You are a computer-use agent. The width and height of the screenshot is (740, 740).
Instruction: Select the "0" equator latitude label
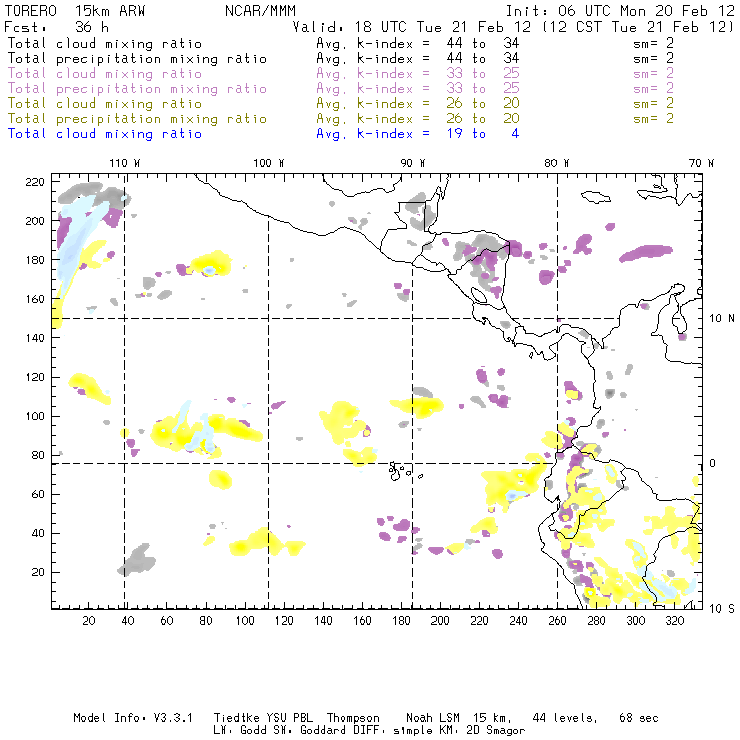[x=713, y=463]
